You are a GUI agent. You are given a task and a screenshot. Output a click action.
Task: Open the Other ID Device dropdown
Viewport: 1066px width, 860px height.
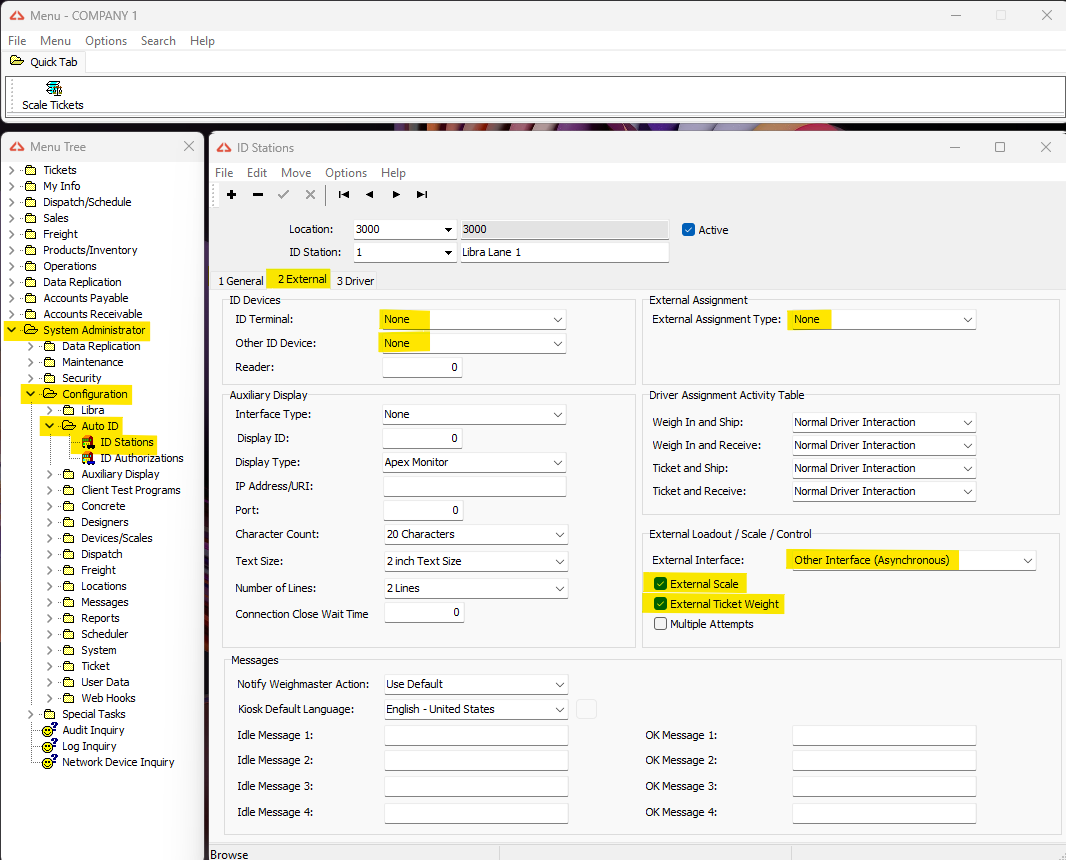coord(557,343)
